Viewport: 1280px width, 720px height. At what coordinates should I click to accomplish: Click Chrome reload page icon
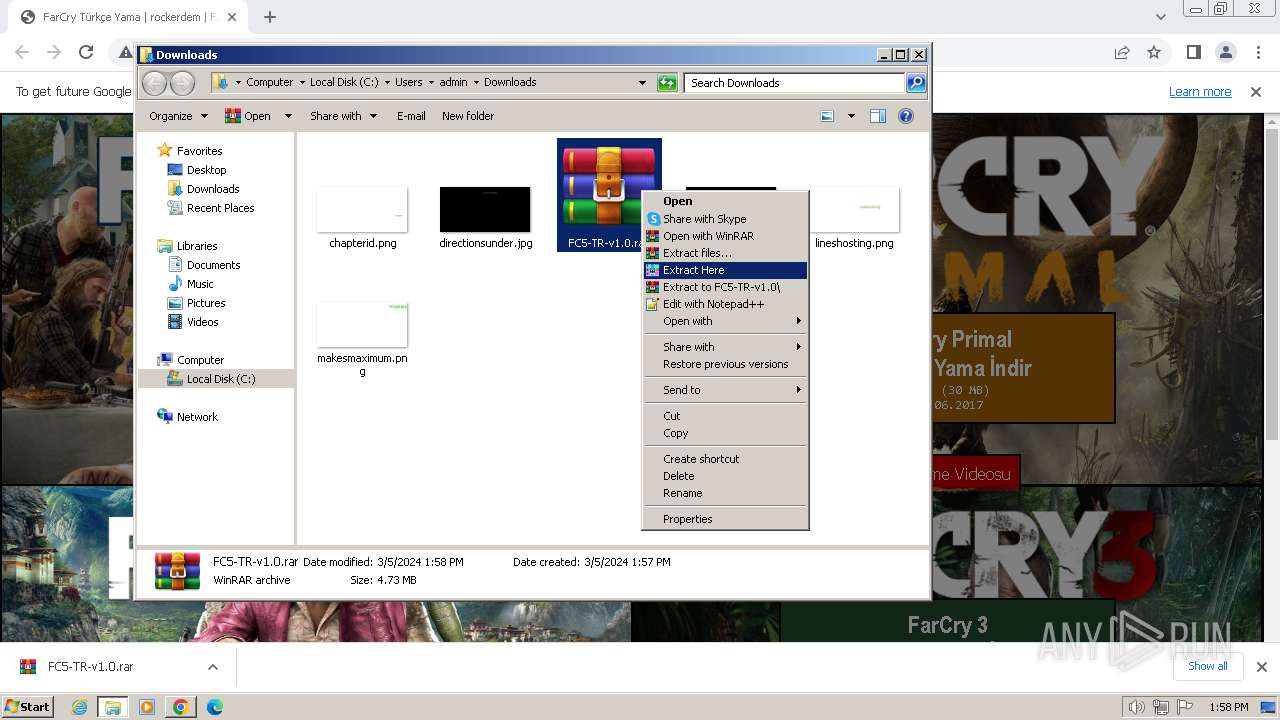86,53
